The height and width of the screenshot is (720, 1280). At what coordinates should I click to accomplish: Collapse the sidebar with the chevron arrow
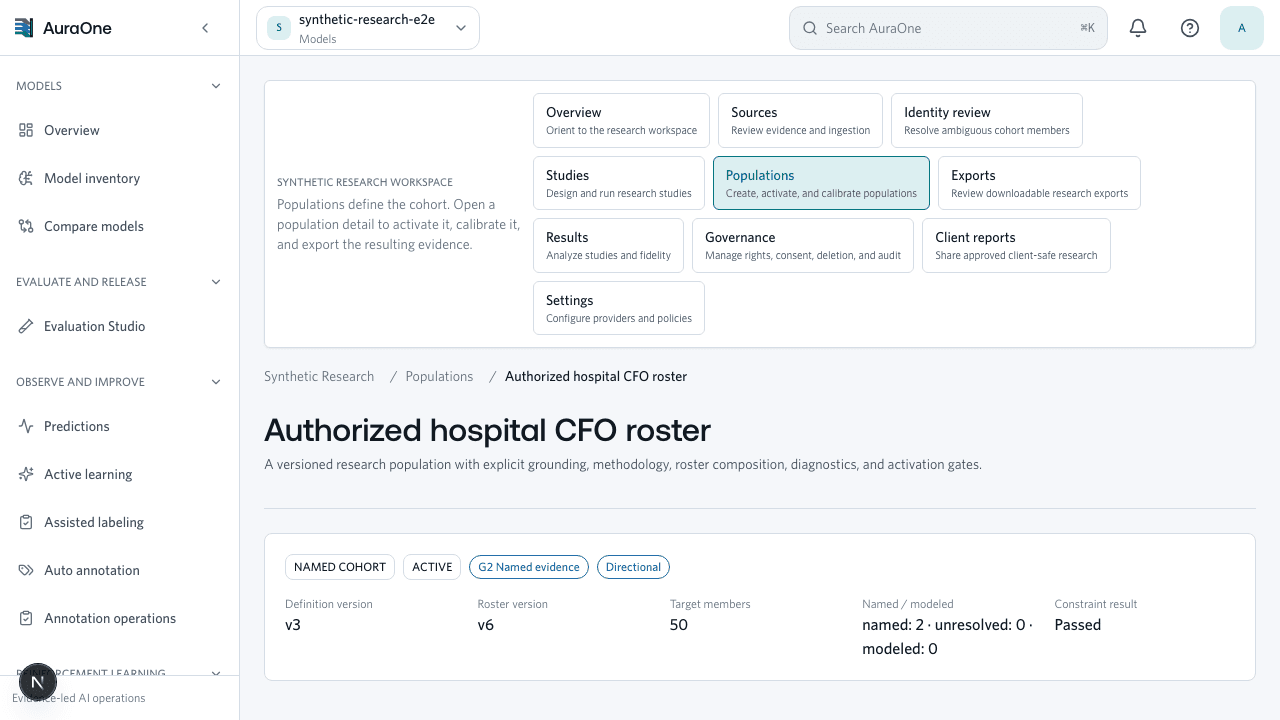tap(205, 28)
